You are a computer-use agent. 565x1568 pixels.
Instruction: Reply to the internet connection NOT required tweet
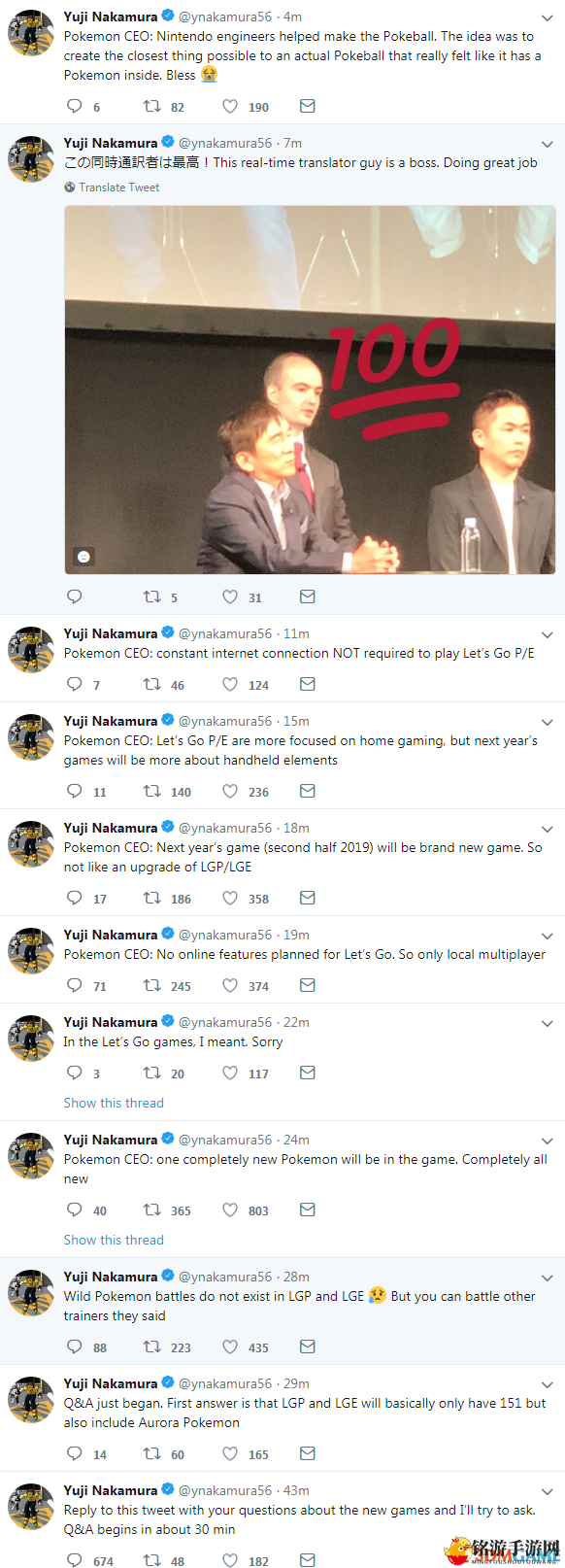(74, 684)
